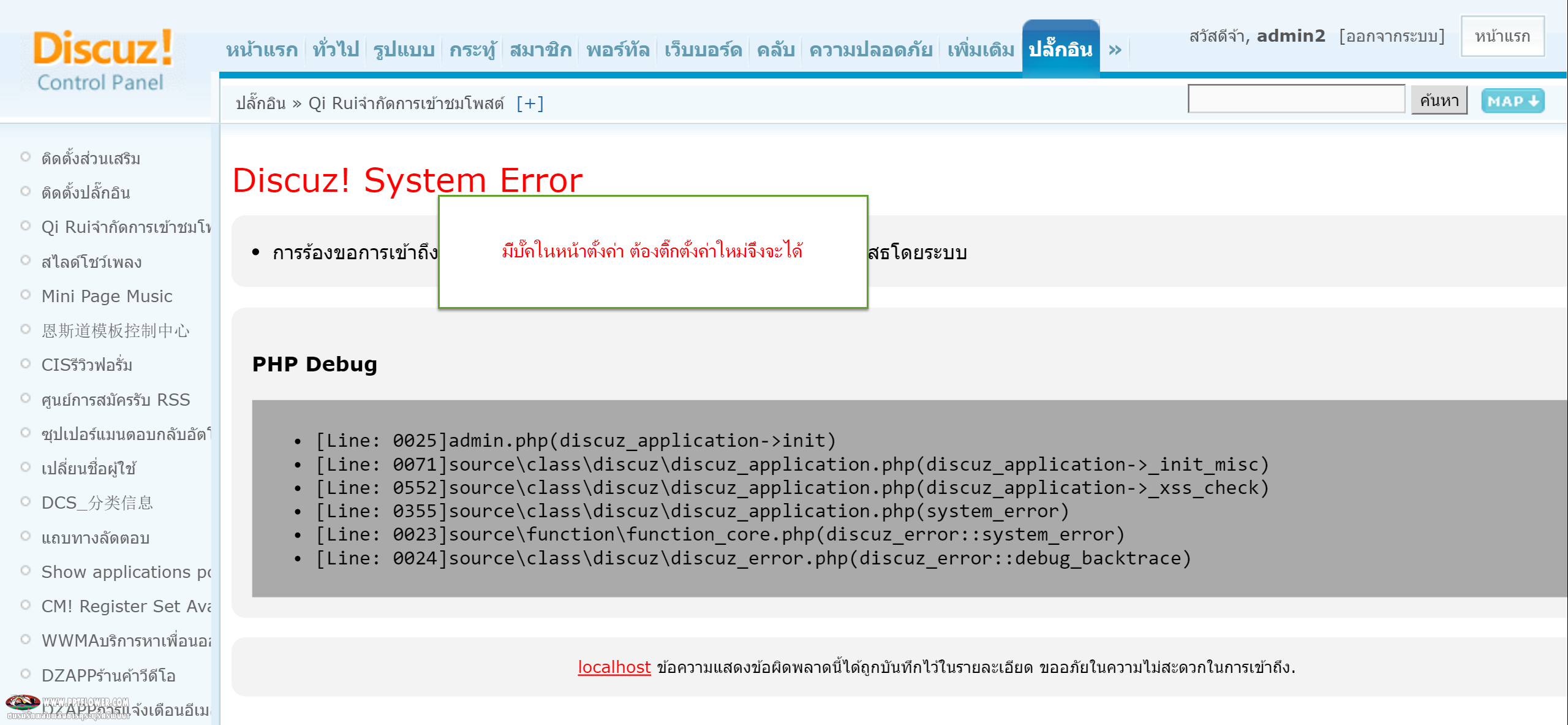
Task: Expand more tabs with the » arrow
Action: coord(1115,50)
